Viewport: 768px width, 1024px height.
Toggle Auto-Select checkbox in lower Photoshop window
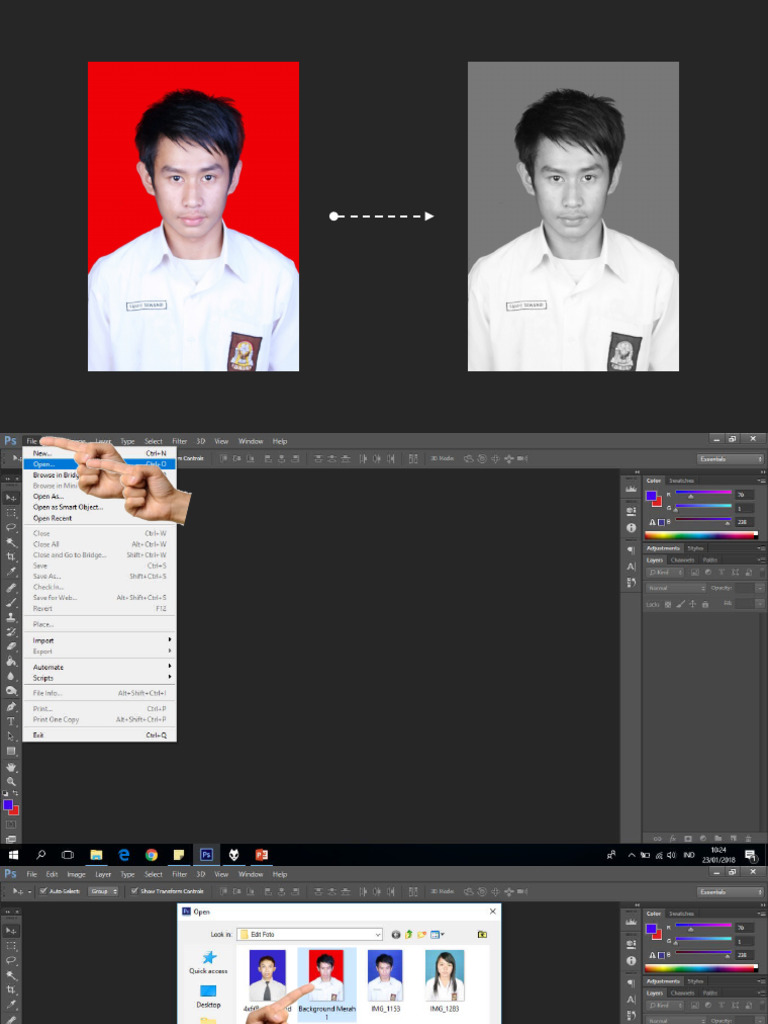pos(43,891)
